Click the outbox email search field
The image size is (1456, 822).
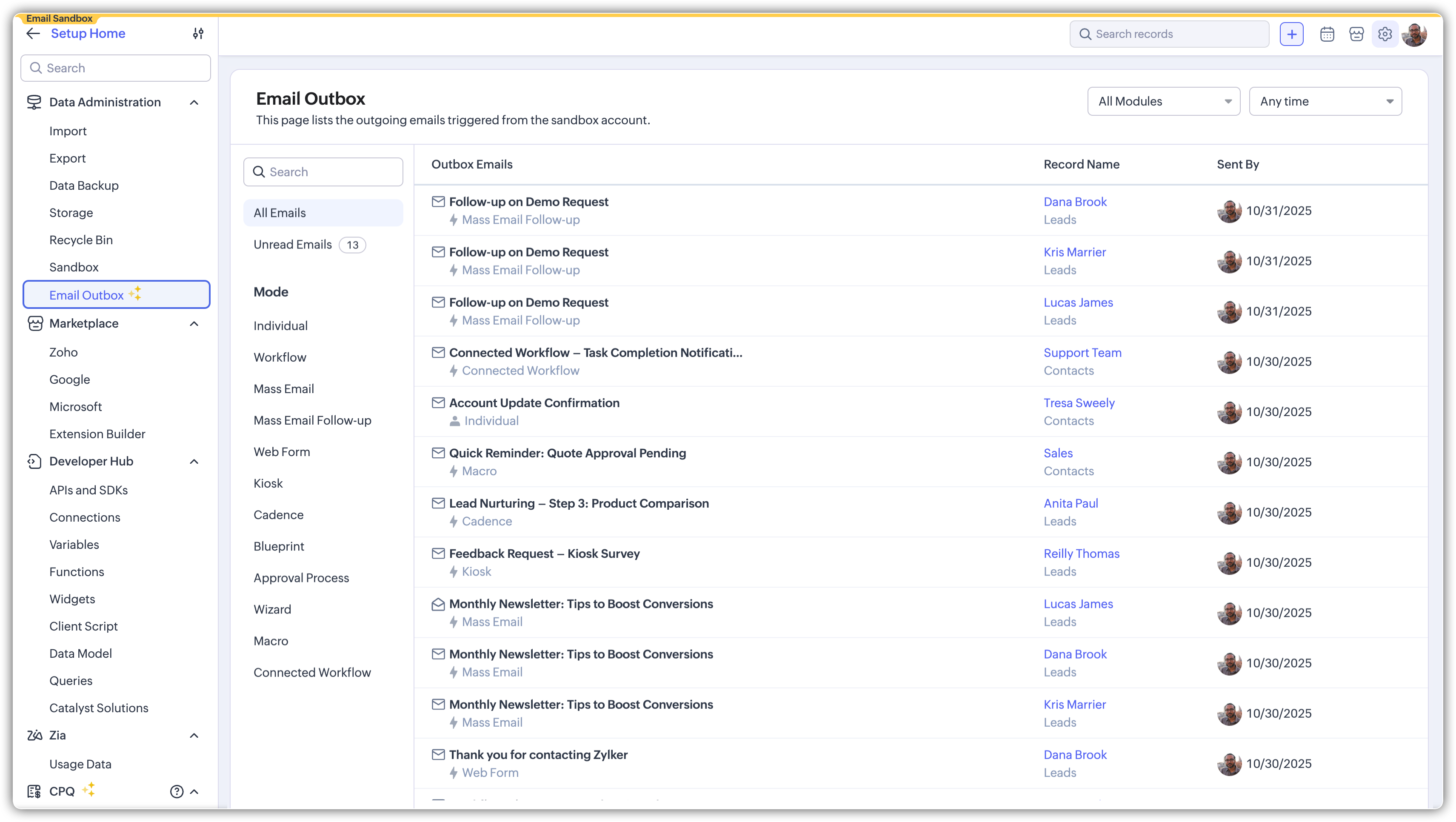(323, 172)
